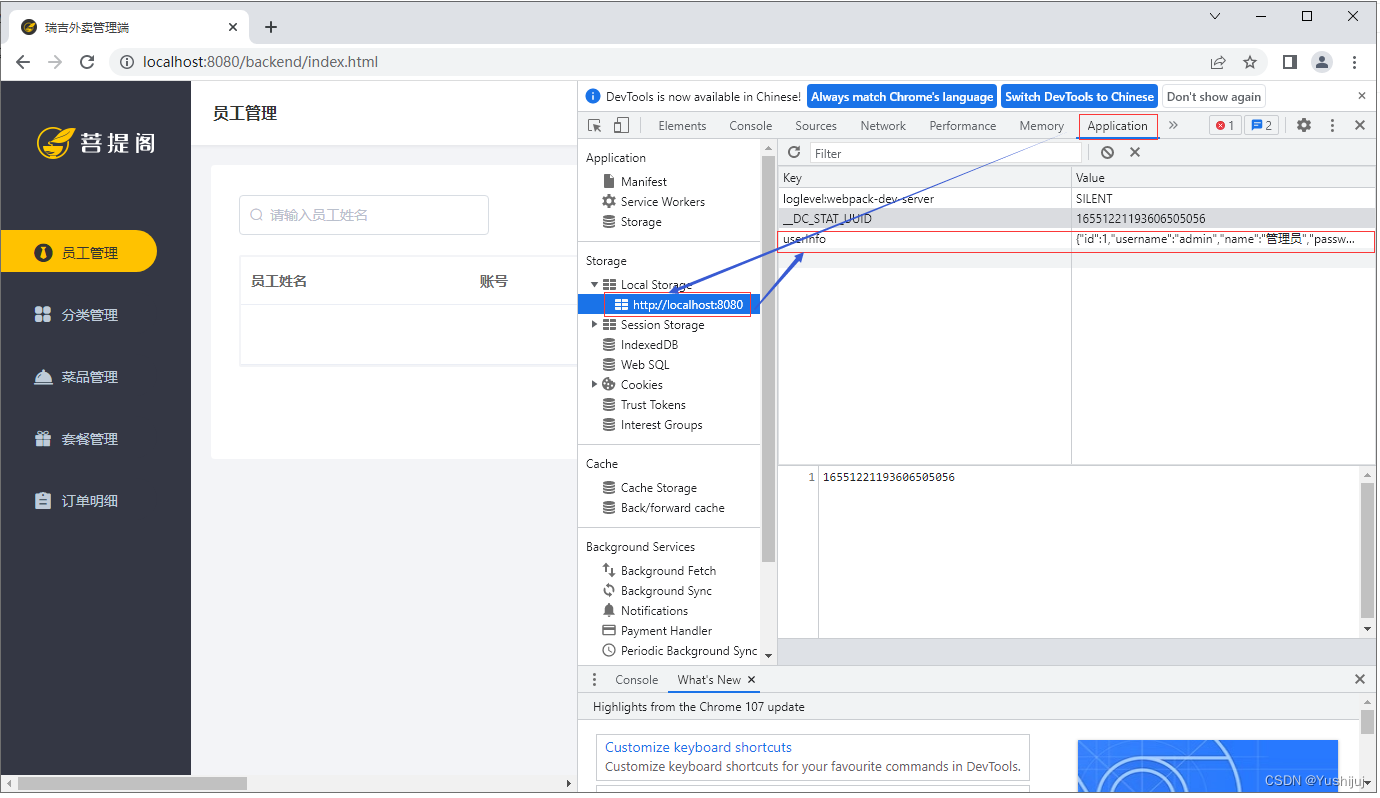
Task: Close the DevTools panel
Action: click(1360, 125)
